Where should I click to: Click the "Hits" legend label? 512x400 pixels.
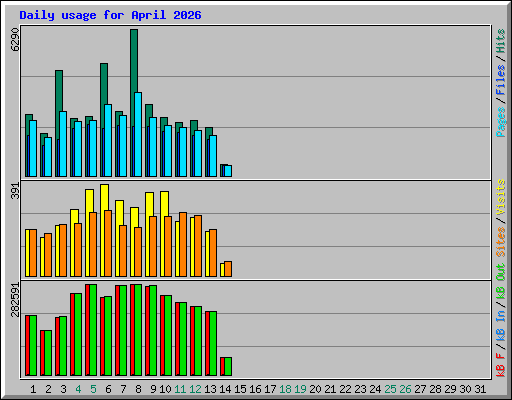(x=501, y=41)
